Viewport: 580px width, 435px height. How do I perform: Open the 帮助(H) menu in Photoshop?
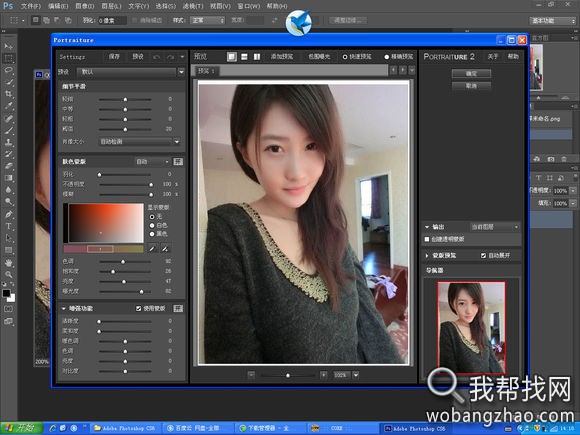click(x=277, y=6)
